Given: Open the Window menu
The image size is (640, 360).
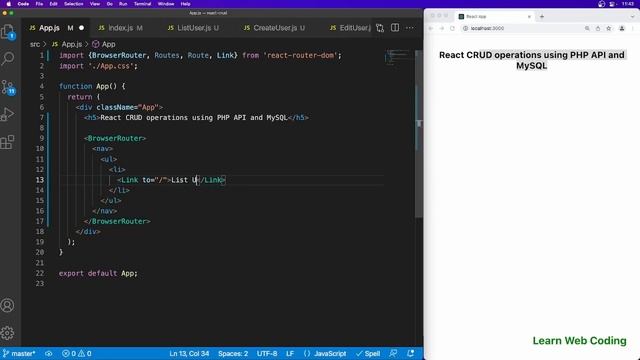Looking at the screenshot, I should point(166,4).
